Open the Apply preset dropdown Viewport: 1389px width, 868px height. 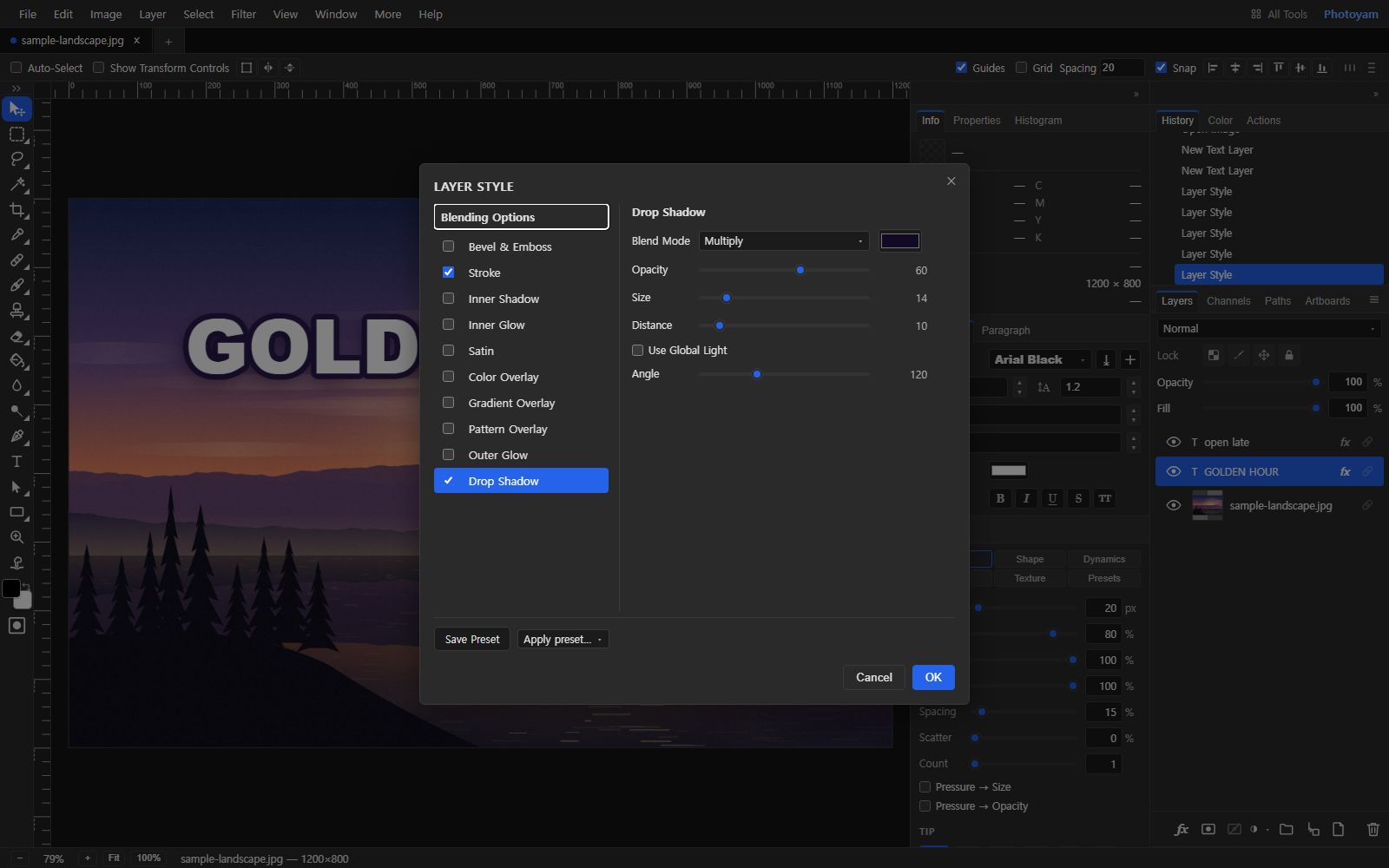pyautogui.click(x=563, y=640)
